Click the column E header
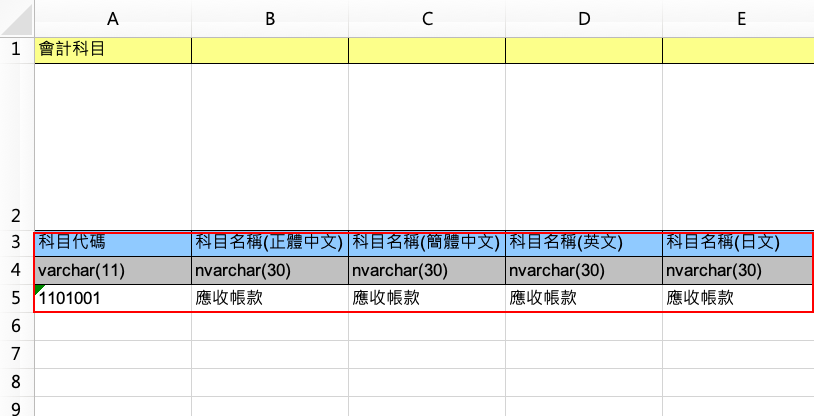Screen dimensions: 814x416 pyautogui.click(x=738, y=18)
